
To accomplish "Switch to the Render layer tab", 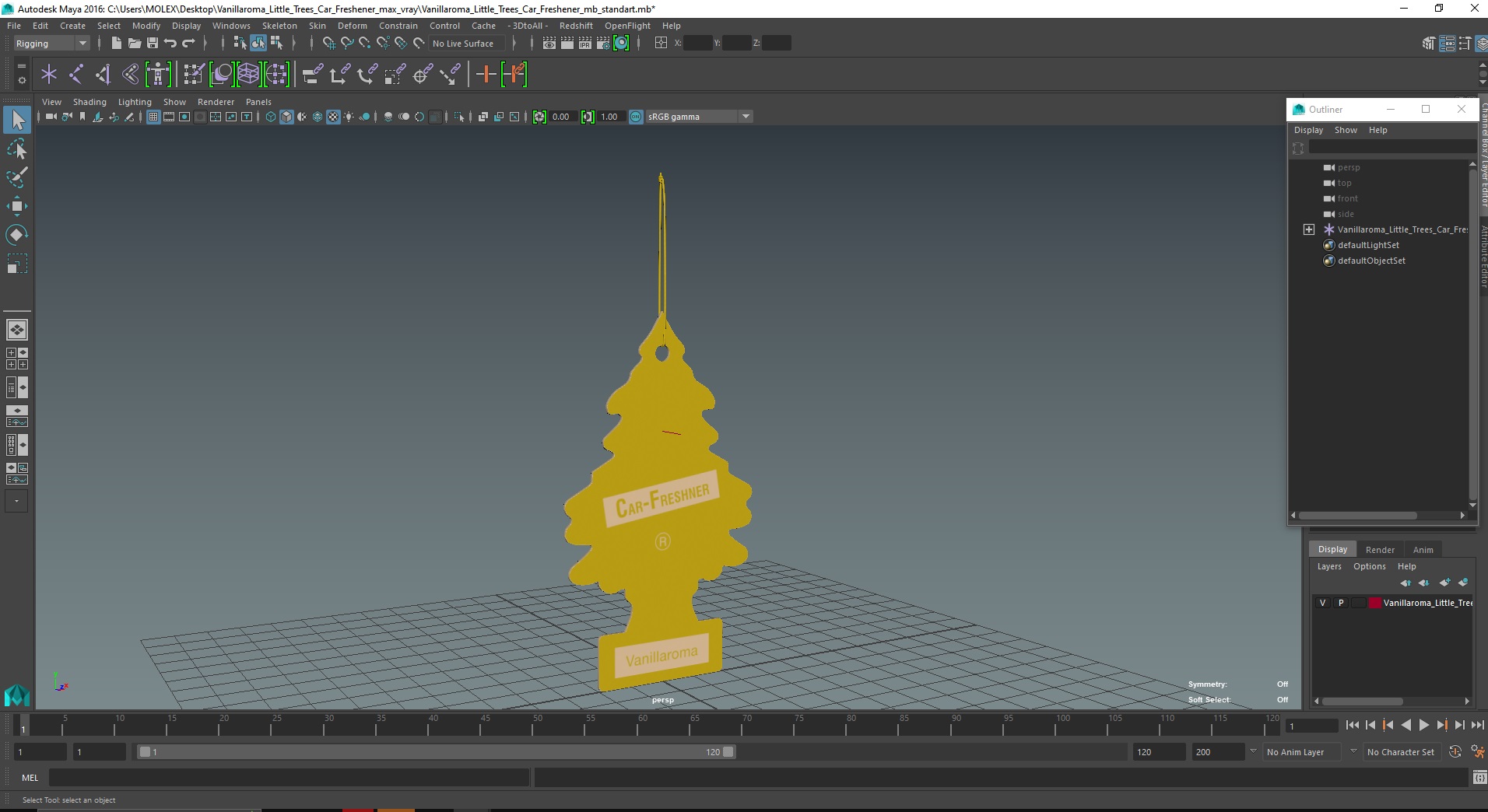I will pyautogui.click(x=1380, y=550).
